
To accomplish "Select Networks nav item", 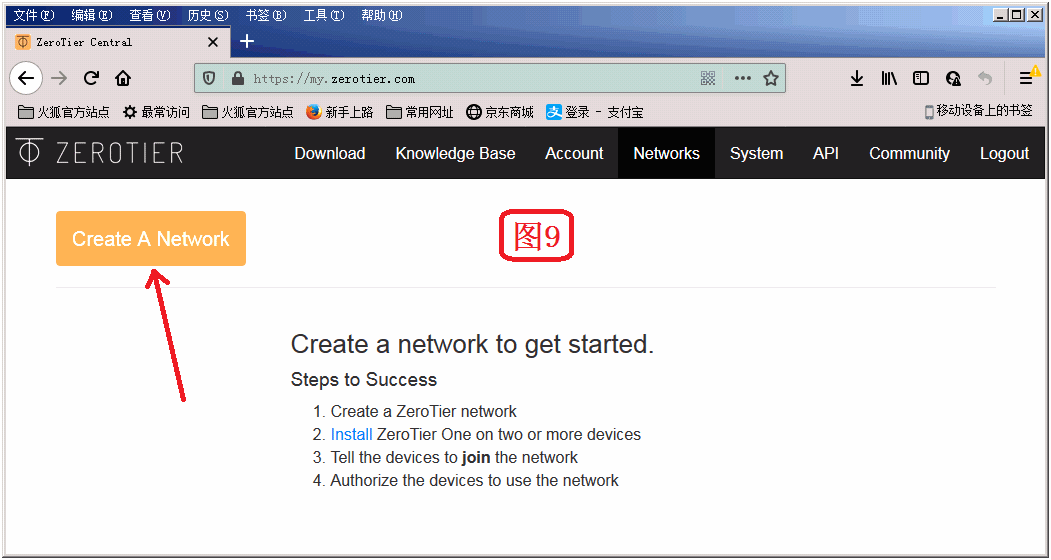I will click(x=666, y=153).
